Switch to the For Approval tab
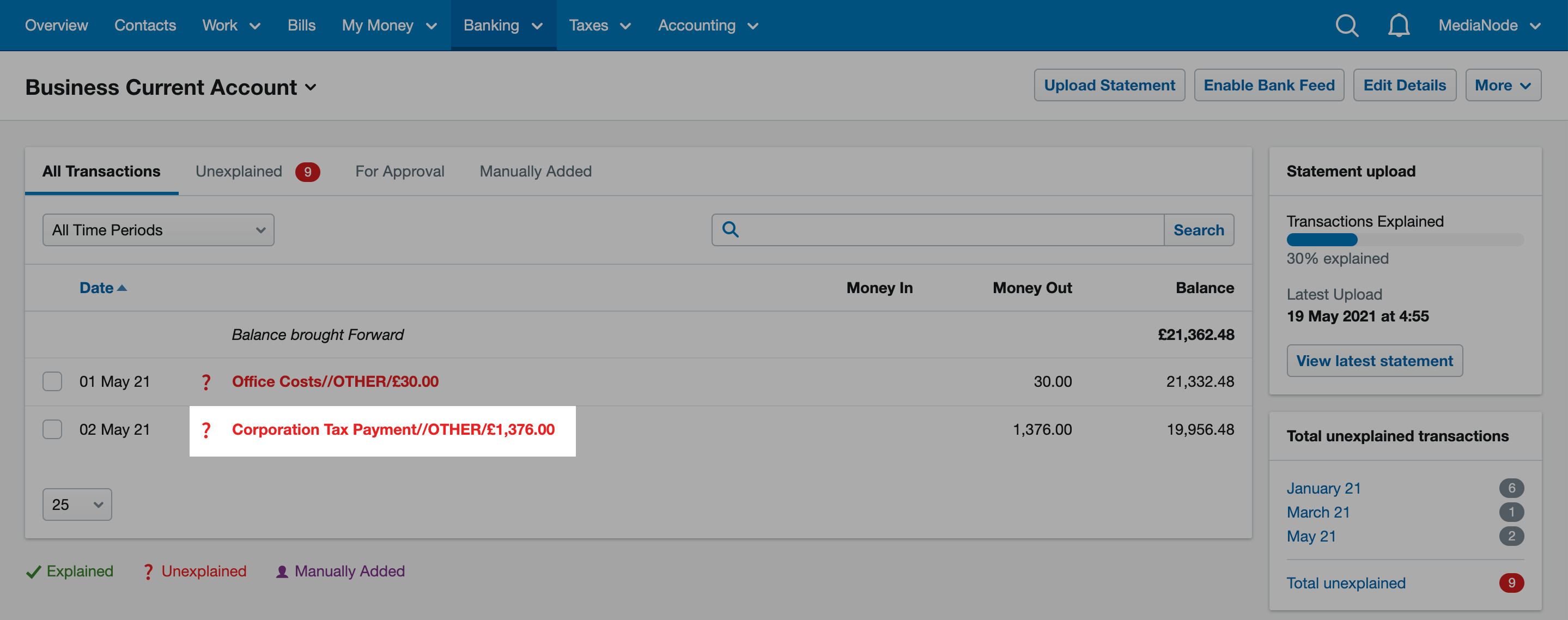This screenshot has height=620, width=1568. click(x=400, y=170)
